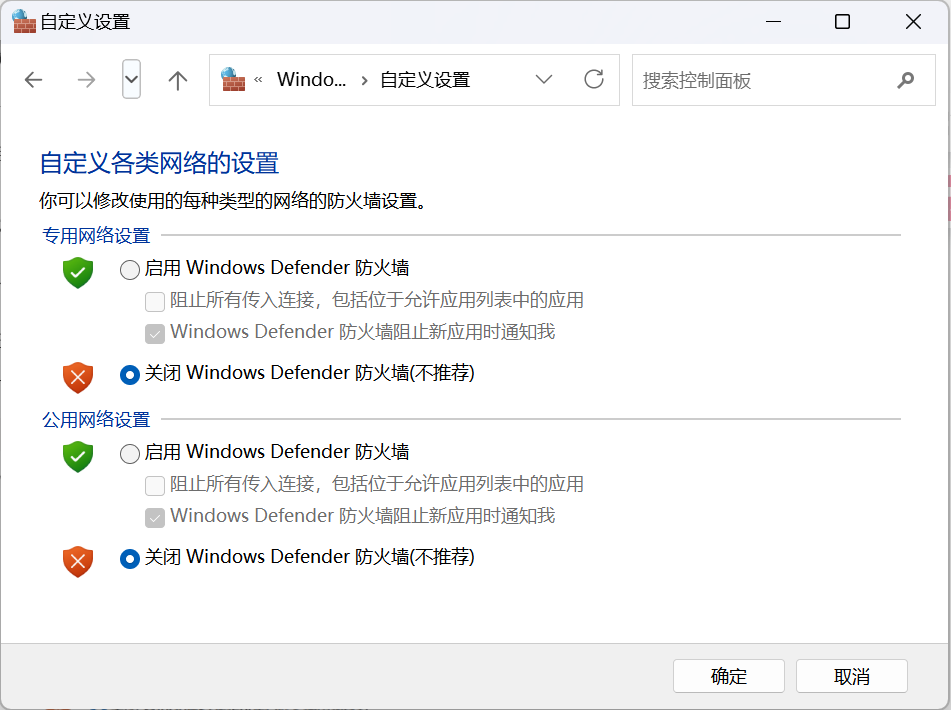Click green shield icon in 专用网络设置
951x710 pixels.
point(78,273)
